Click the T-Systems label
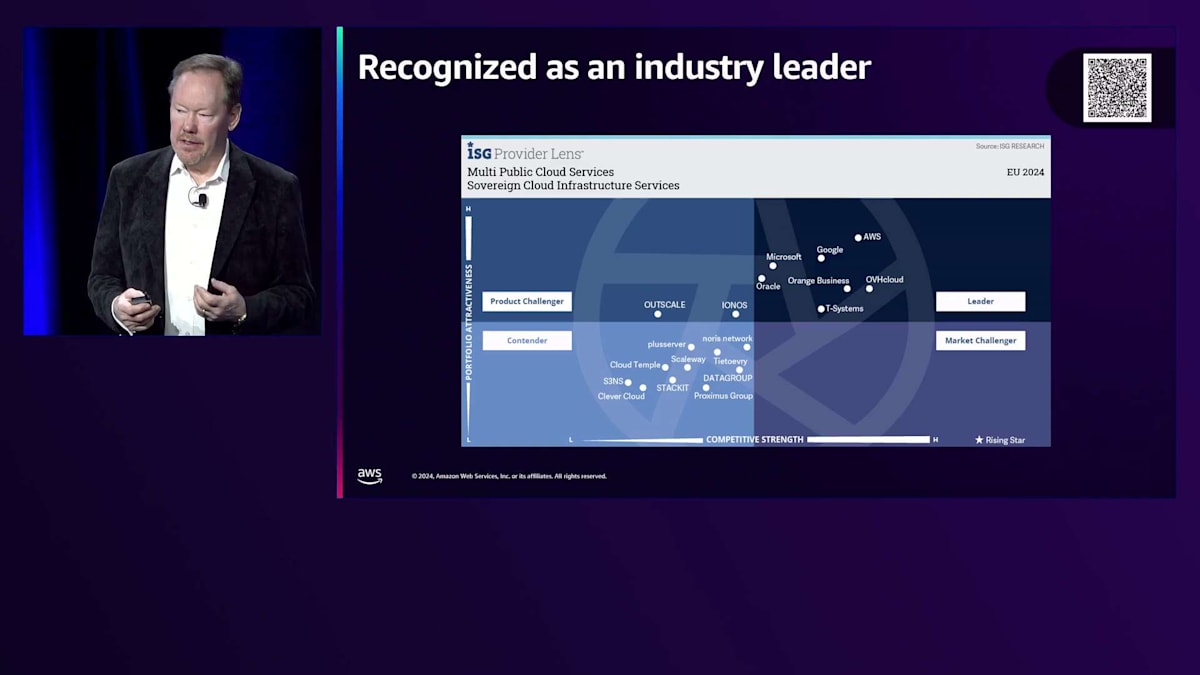This screenshot has height=675, width=1200. coord(844,309)
